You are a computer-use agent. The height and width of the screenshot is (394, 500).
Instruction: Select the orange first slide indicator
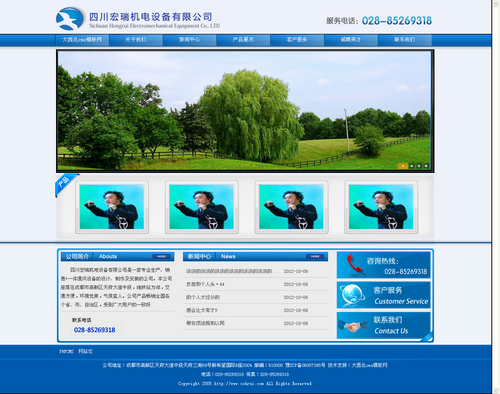(403, 166)
